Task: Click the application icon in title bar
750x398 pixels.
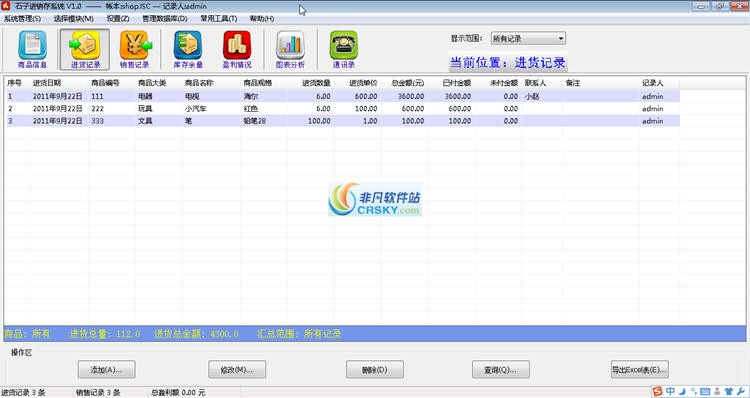Action: point(6,6)
